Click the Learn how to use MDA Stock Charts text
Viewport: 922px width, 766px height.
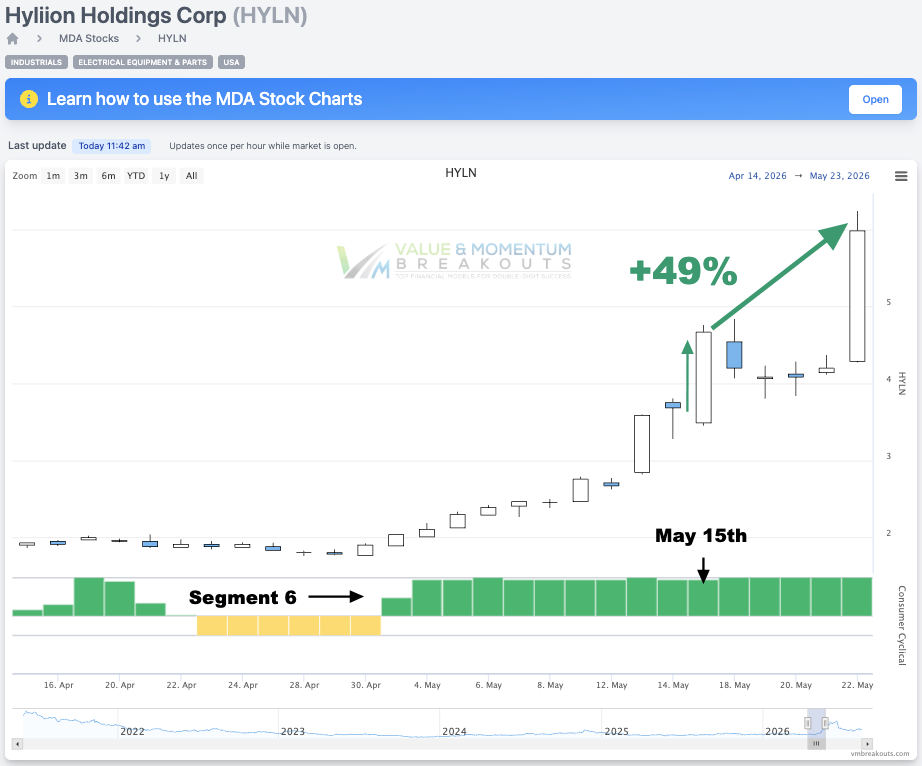(x=205, y=99)
